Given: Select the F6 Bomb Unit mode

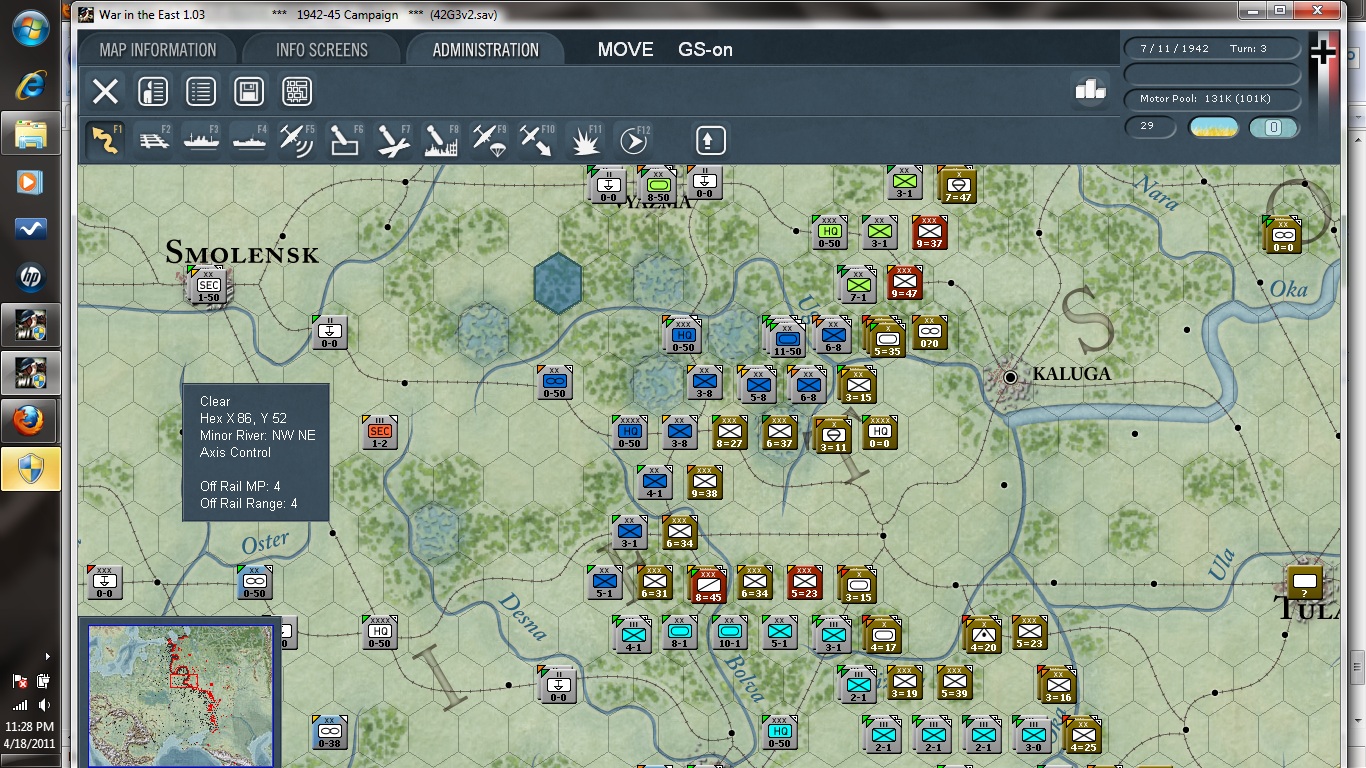Looking at the screenshot, I should coord(346,140).
